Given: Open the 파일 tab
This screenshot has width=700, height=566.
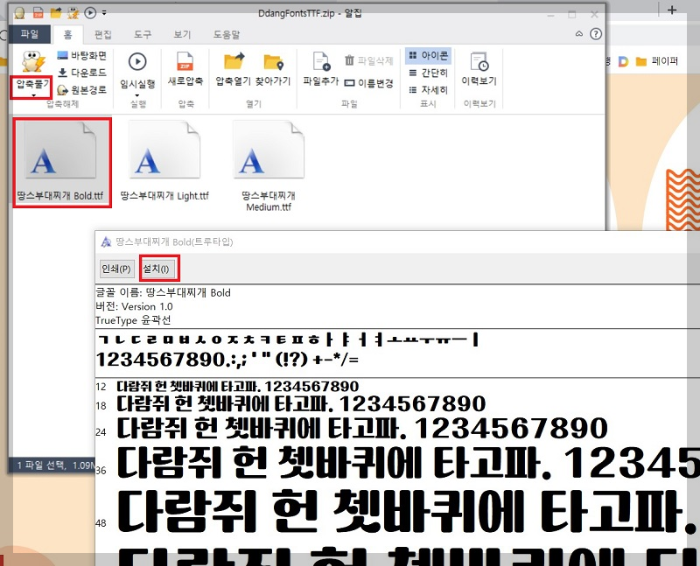Looking at the screenshot, I should pos(30,34).
